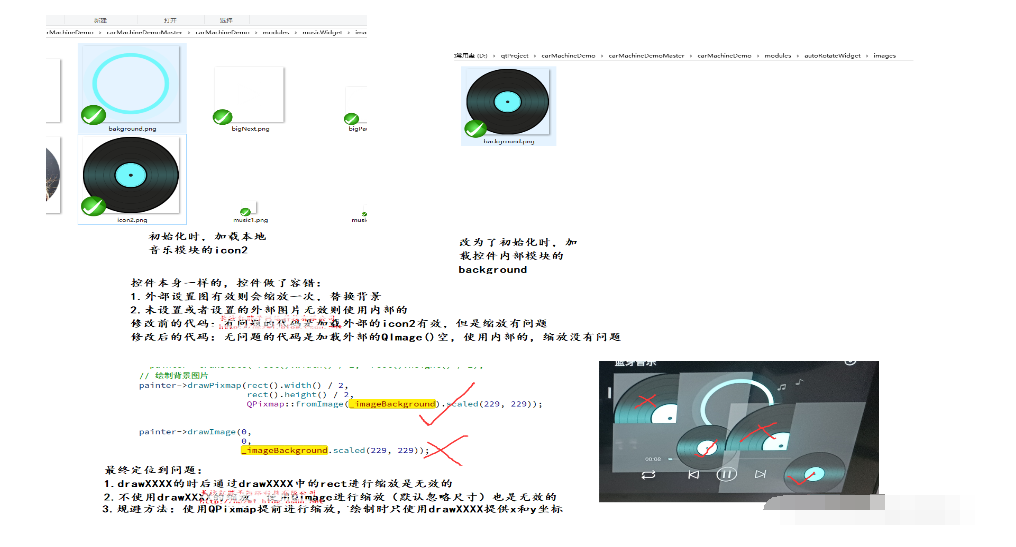This screenshot has height=547, width=1016.
Task: Click the bold word background under right explorer
Action: coord(492,270)
